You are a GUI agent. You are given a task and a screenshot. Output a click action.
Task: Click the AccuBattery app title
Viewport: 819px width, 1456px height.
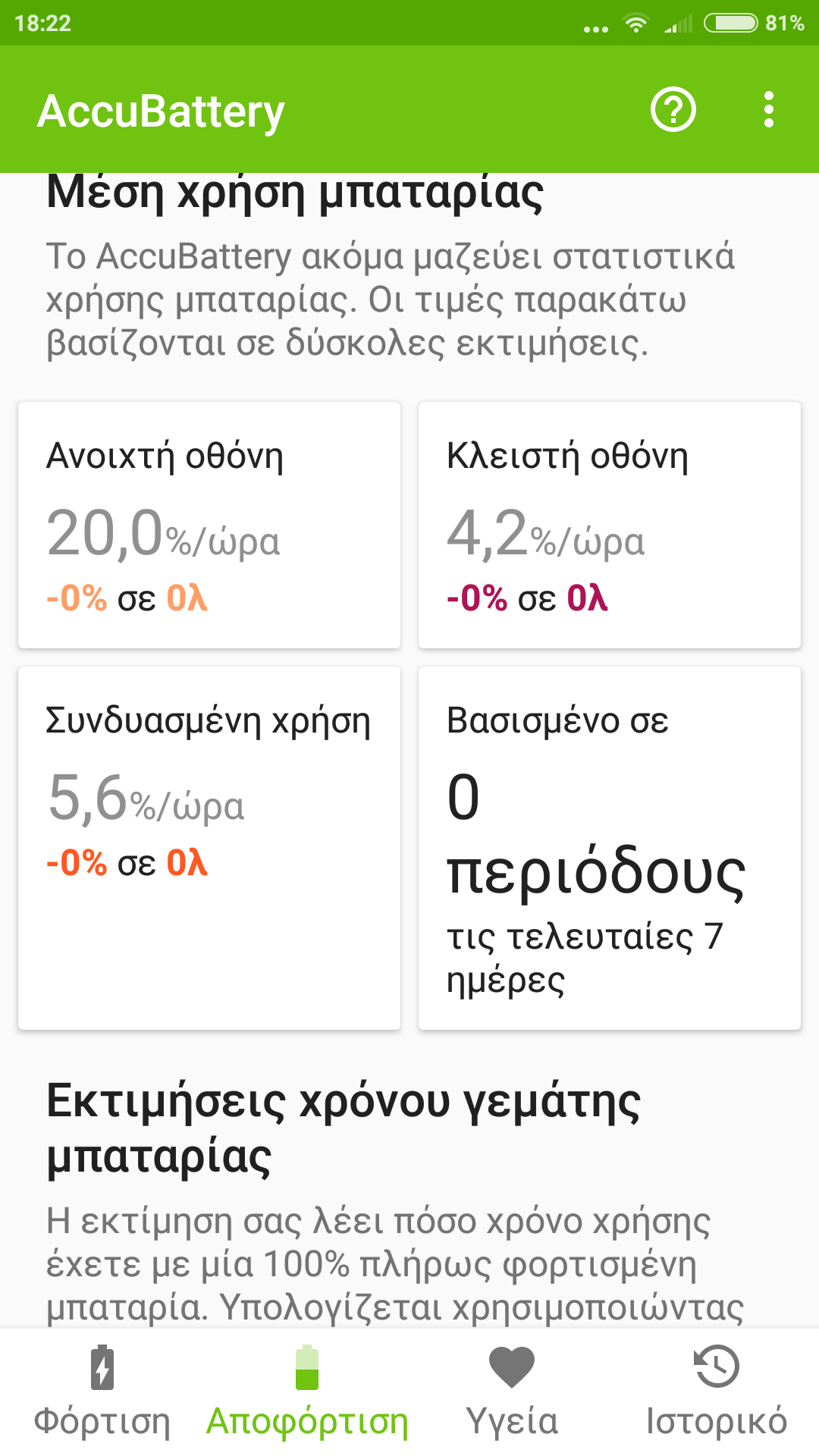(161, 111)
